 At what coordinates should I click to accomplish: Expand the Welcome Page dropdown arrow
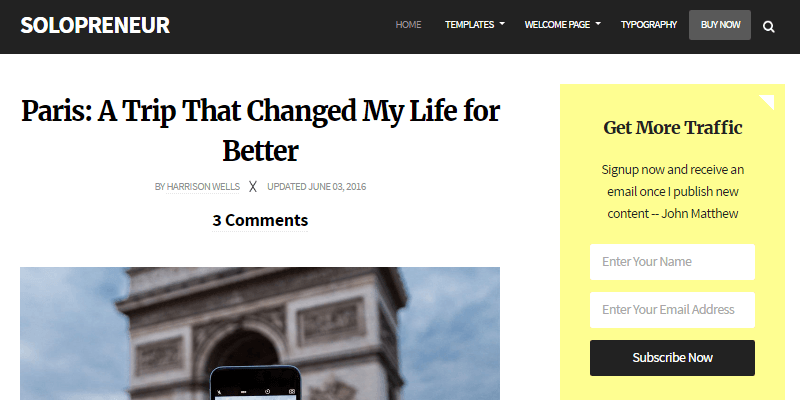[598, 25]
